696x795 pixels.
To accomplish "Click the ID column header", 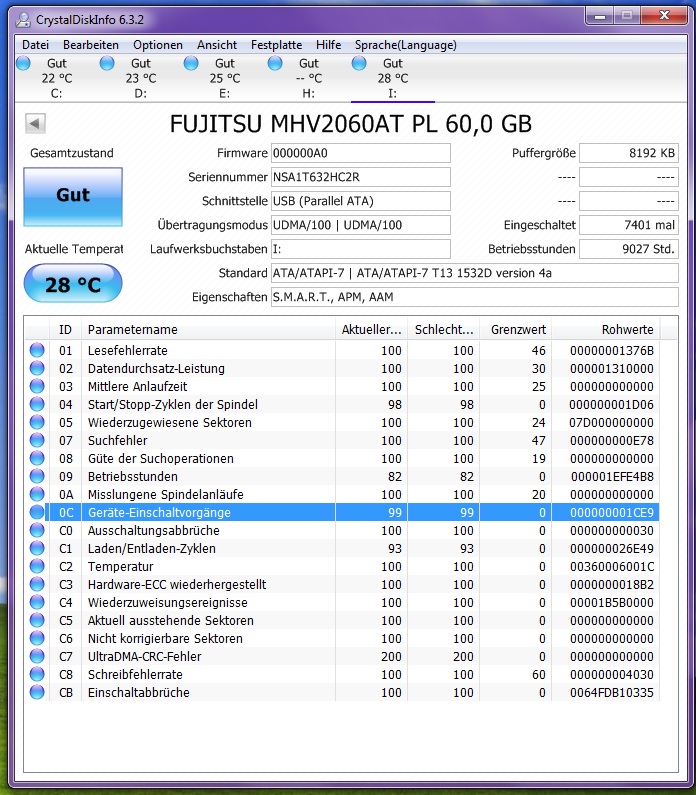I will pyautogui.click(x=65, y=330).
